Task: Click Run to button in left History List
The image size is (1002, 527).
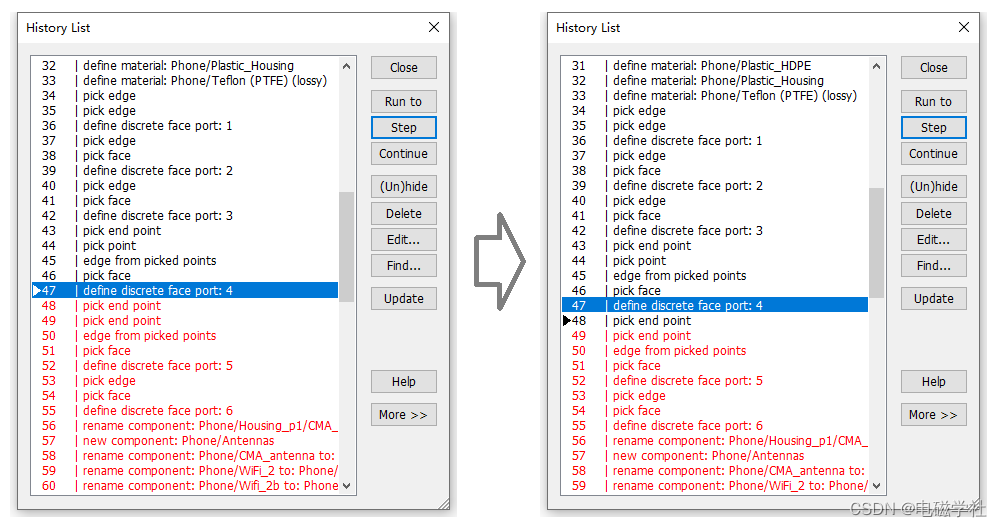Action: (x=403, y=102)
